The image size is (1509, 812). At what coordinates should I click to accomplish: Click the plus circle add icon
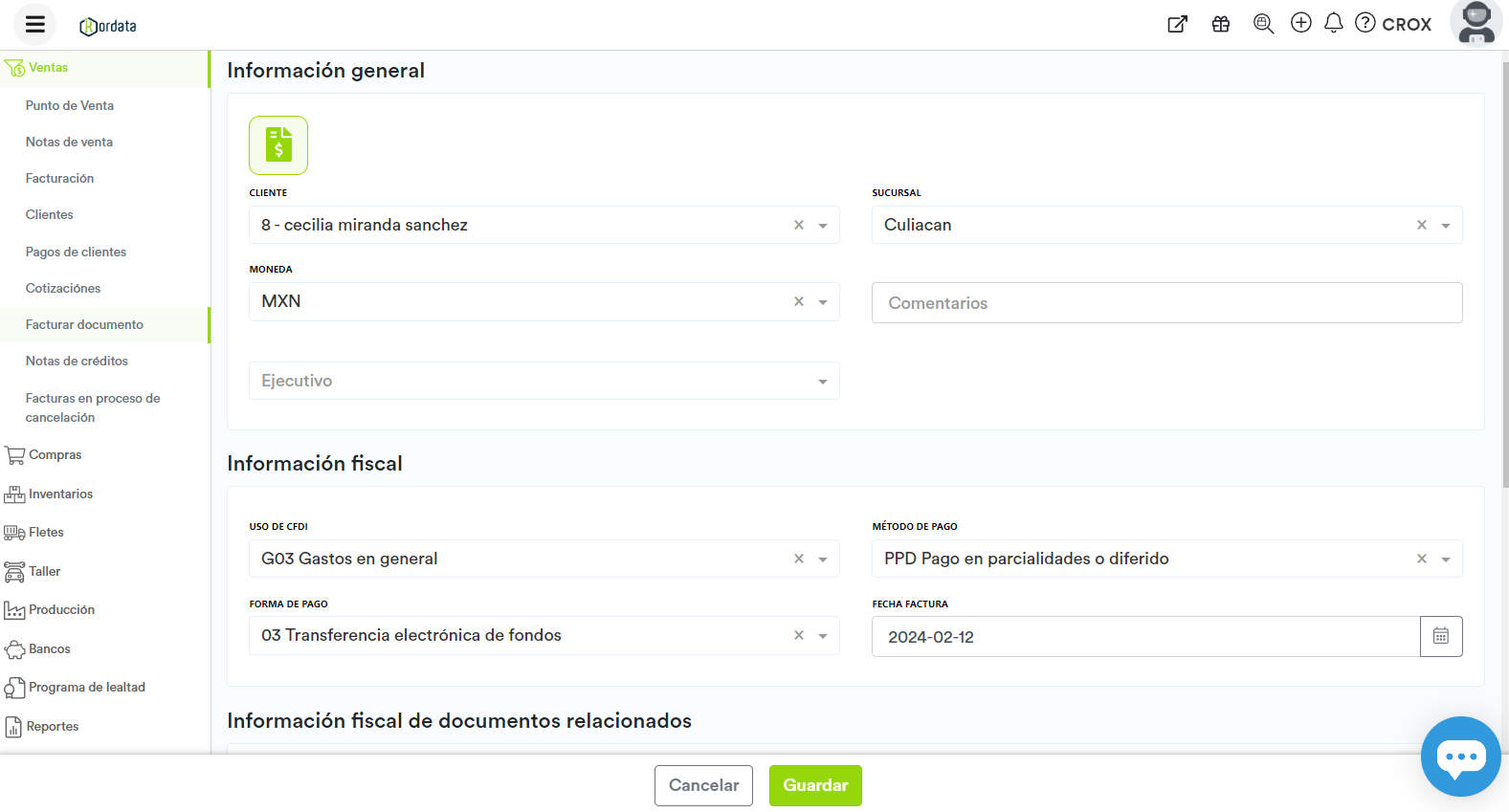[1300, 23]
